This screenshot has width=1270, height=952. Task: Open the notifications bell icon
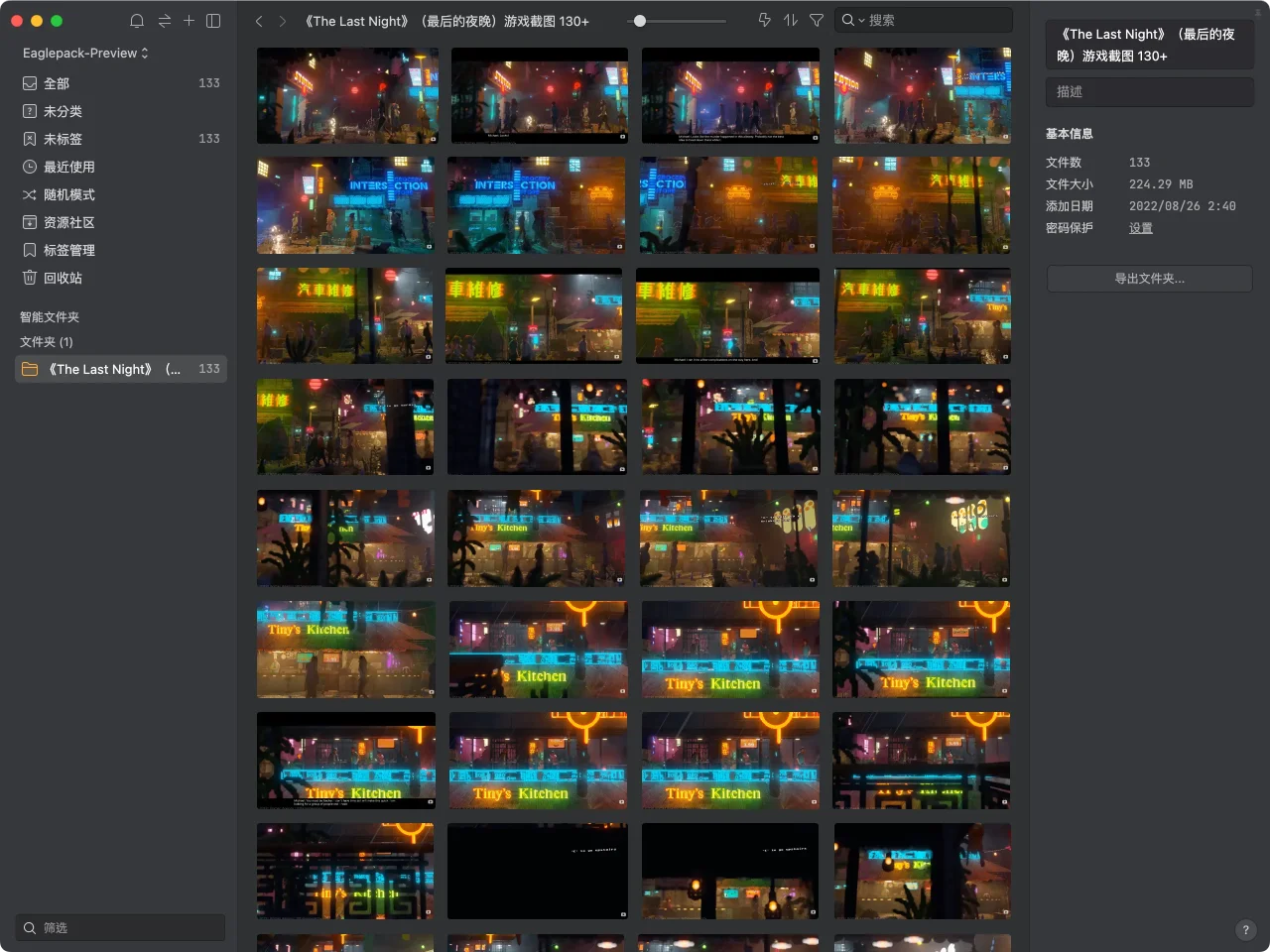click(137, 21)
